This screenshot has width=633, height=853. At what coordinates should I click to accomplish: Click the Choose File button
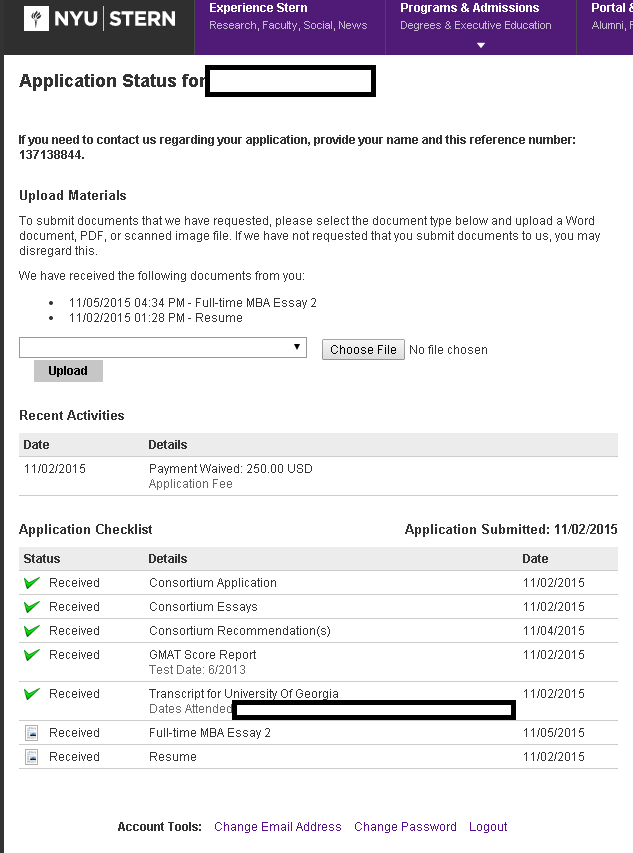tap(363, 350)
